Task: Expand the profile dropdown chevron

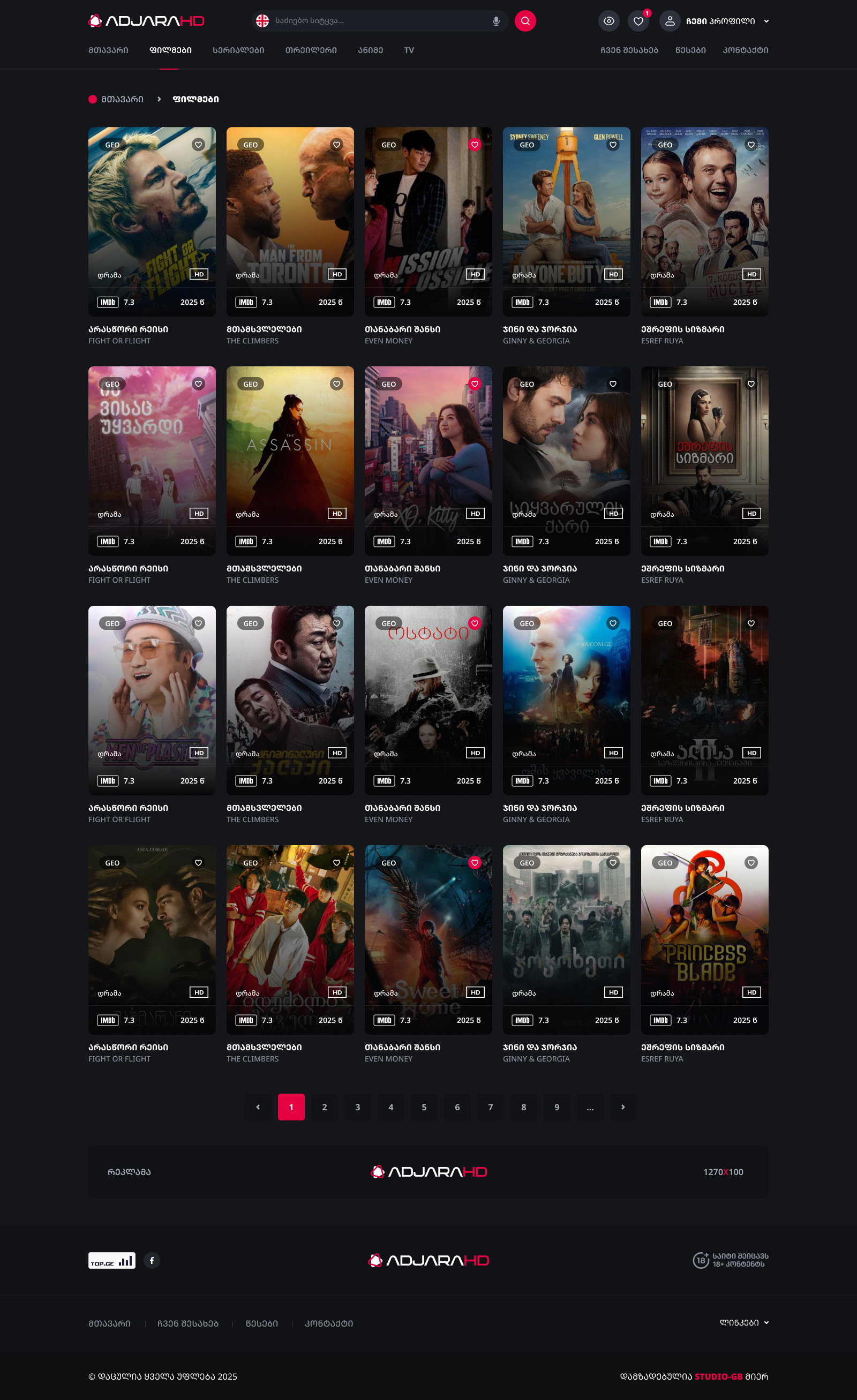Action: coord(766,21)
